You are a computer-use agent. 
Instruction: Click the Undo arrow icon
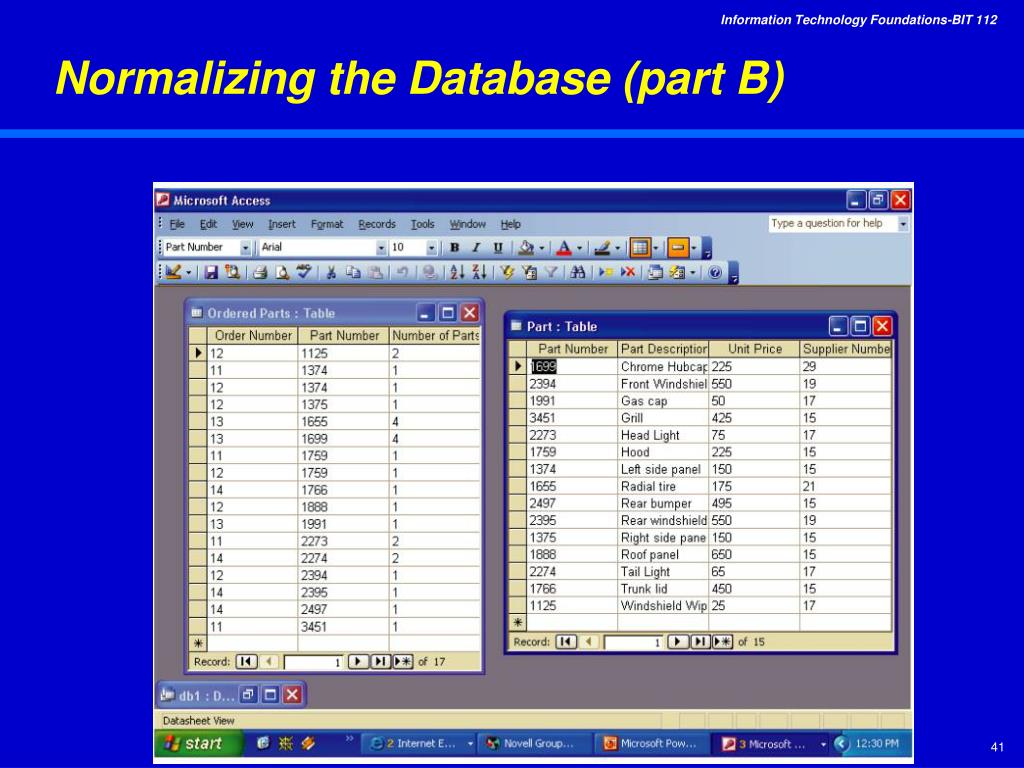pos(402,272)
